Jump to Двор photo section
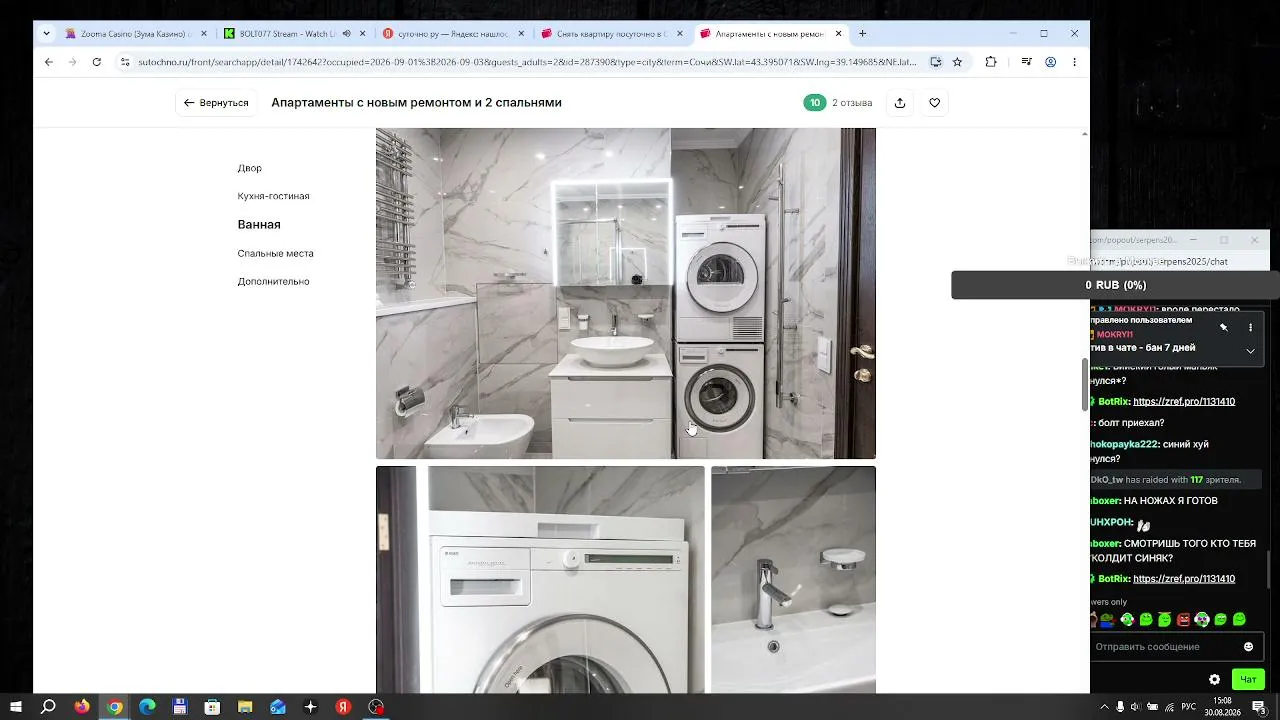1280x720 pixels. pos(250,168)
